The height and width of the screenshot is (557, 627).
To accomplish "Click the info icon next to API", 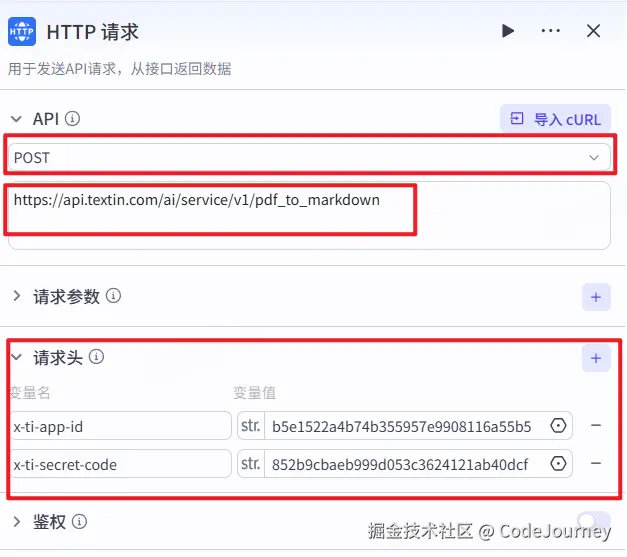I will [x=72, y=119].
